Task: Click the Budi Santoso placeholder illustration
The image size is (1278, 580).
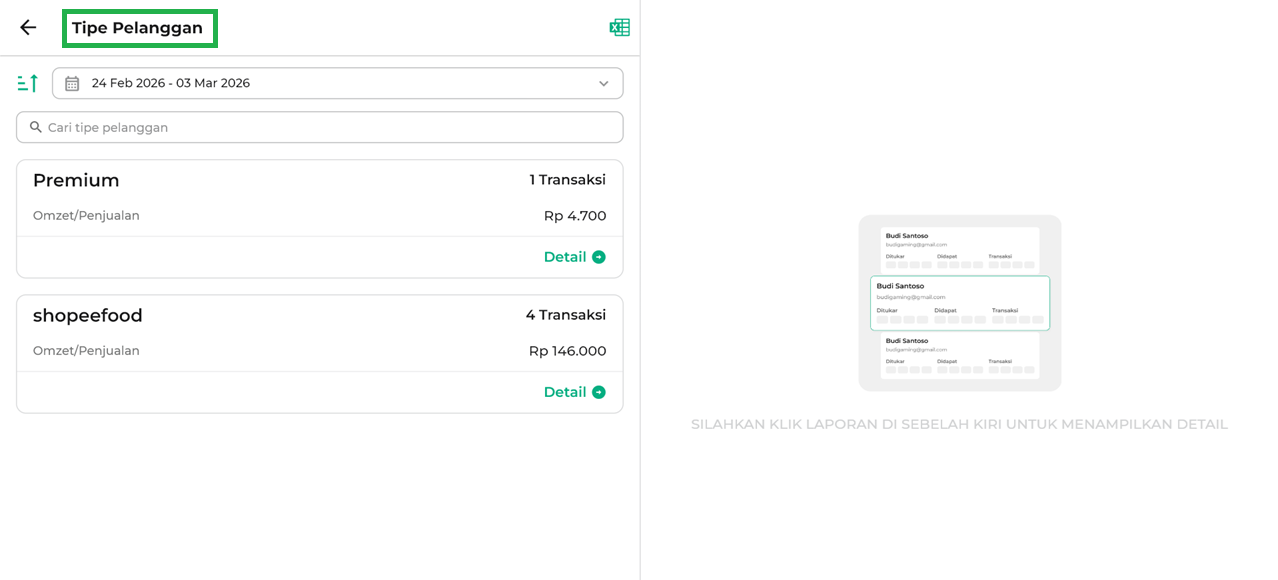Action: pos(959,303)
